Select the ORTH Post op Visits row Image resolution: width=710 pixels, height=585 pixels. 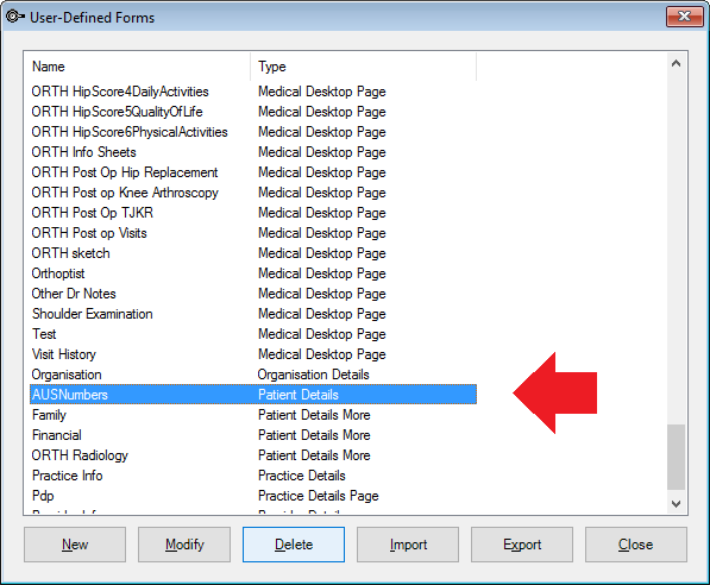[254, 233]
